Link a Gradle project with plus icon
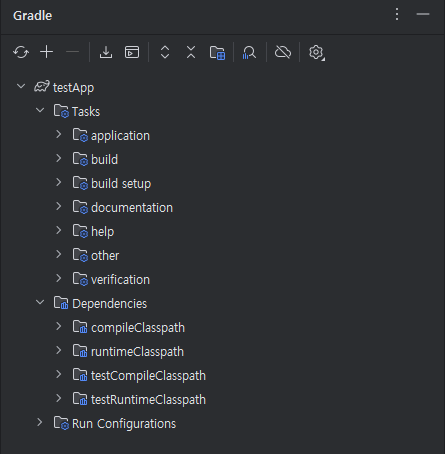Image resolution: width=445 pixels, height=454 pixels. click(47, 52)
